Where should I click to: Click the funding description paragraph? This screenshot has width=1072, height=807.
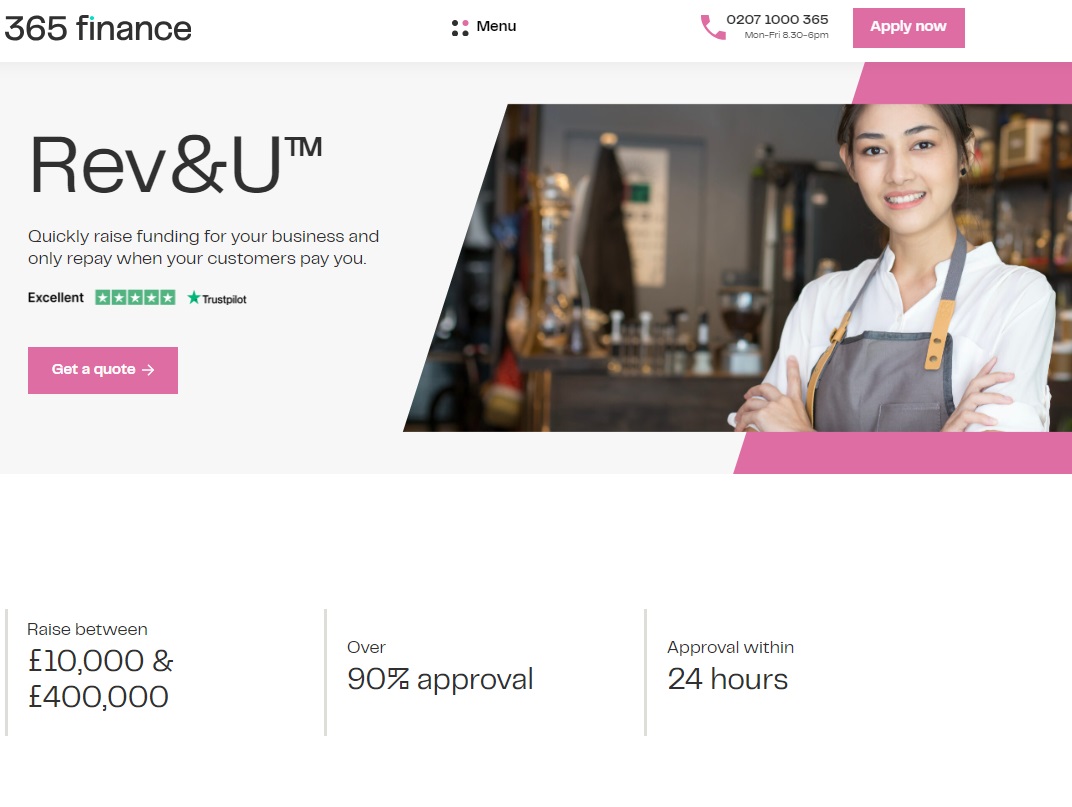point(203,248)
